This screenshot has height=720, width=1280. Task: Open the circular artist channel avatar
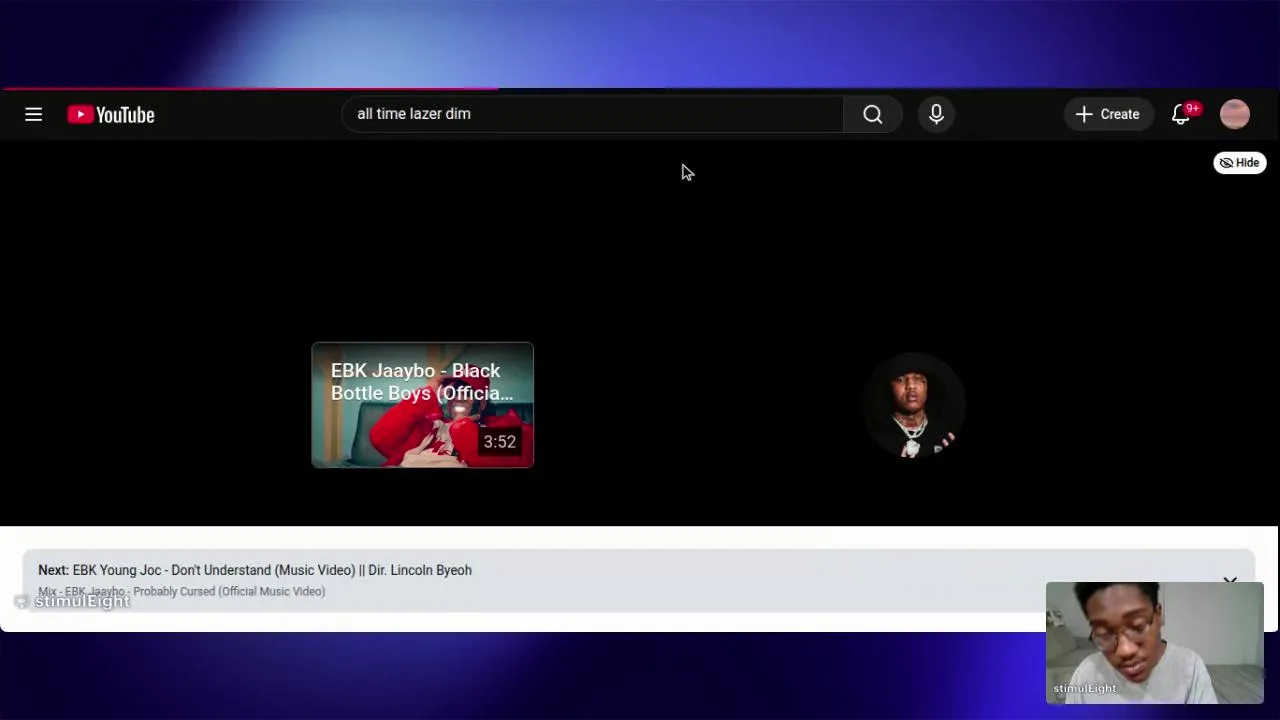point(913,405)
